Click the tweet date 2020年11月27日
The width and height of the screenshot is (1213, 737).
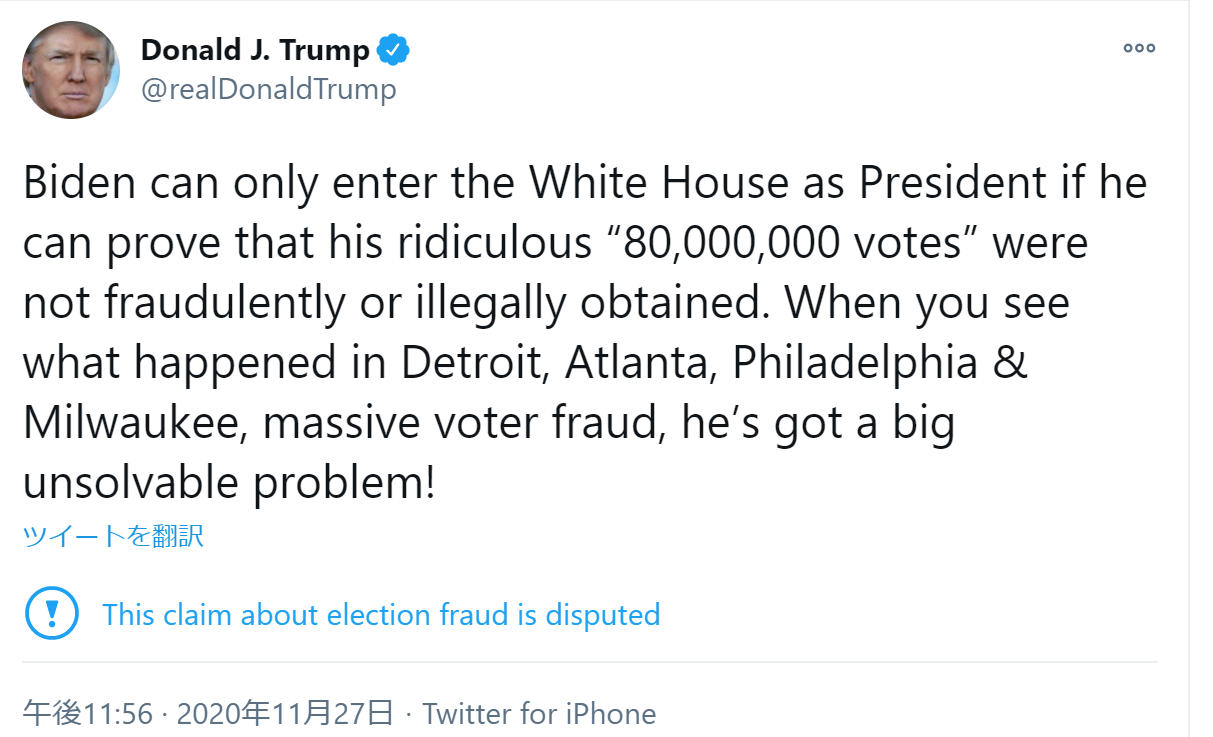pos(285,713)
